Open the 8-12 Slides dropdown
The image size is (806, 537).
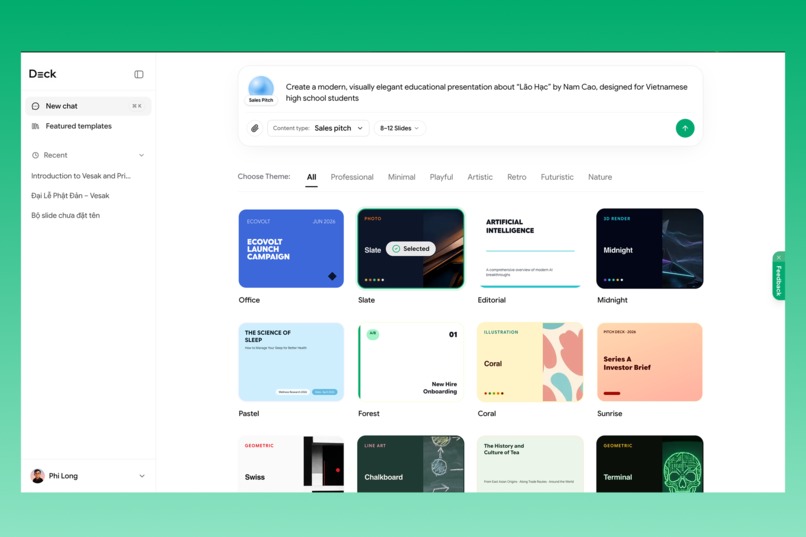click(399, 128)
